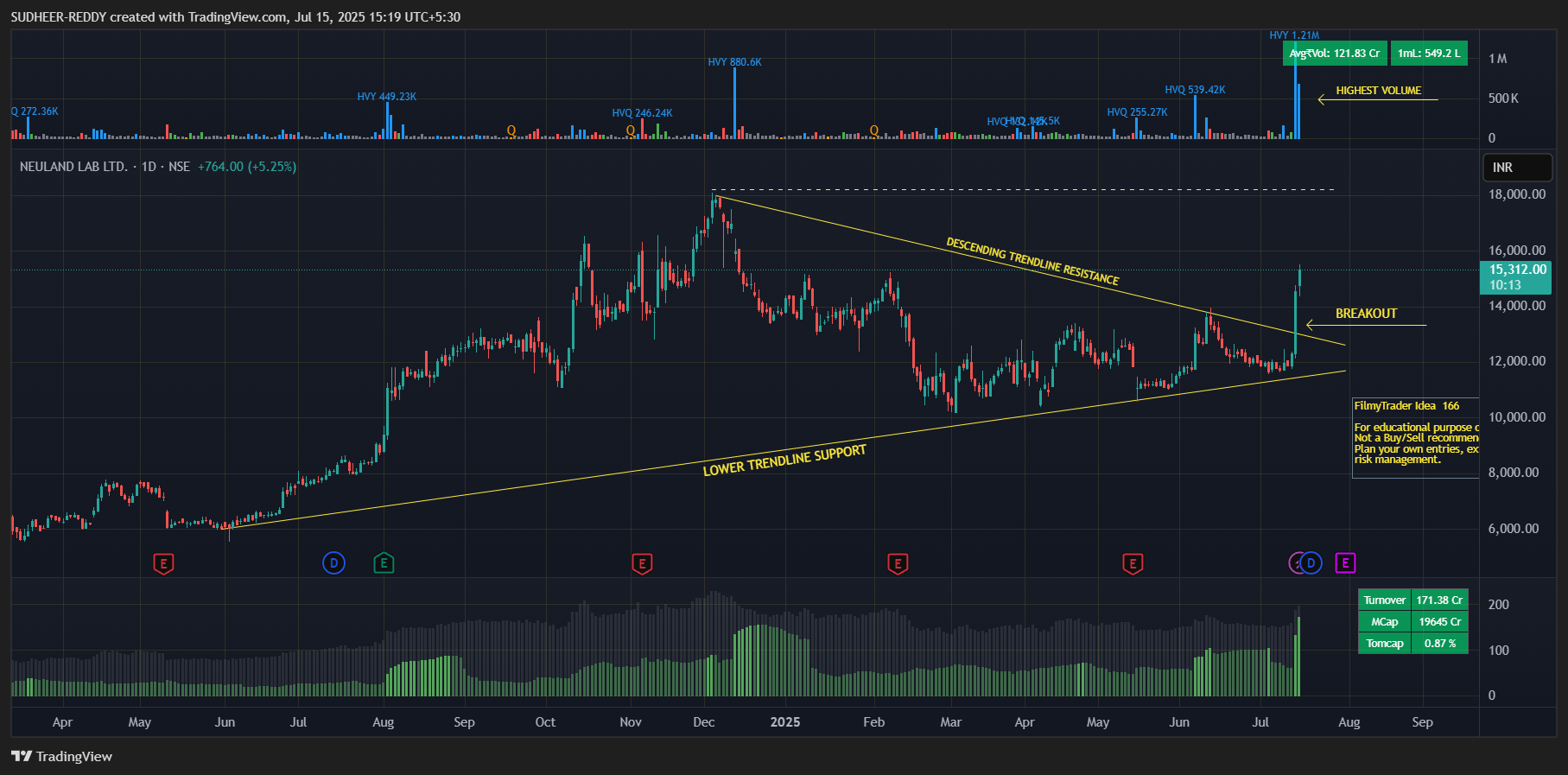Screen dimensions: 1568x775
Task: Click the Turnover 171.38 Cr cell
Action: [x=1412, y=600]
